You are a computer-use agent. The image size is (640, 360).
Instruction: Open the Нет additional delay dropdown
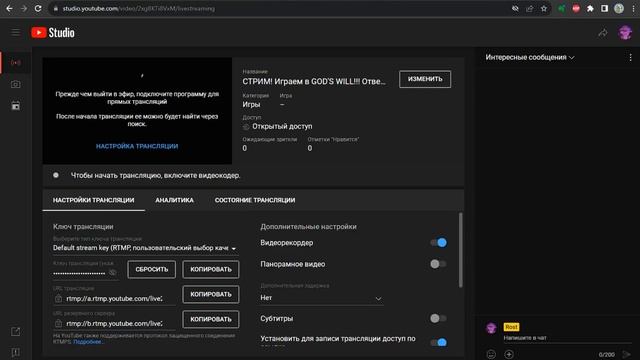[x=321, y=298]
